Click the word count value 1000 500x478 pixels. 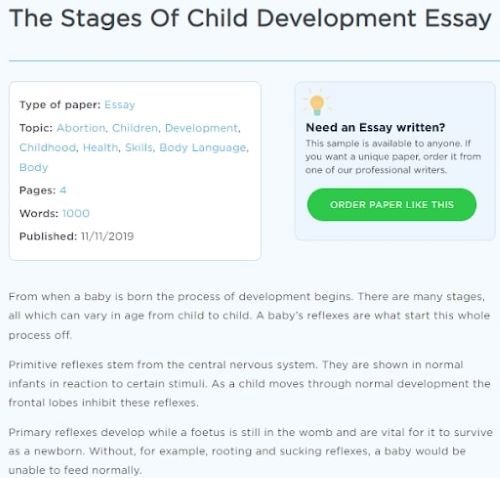click(x=76, y=213)
